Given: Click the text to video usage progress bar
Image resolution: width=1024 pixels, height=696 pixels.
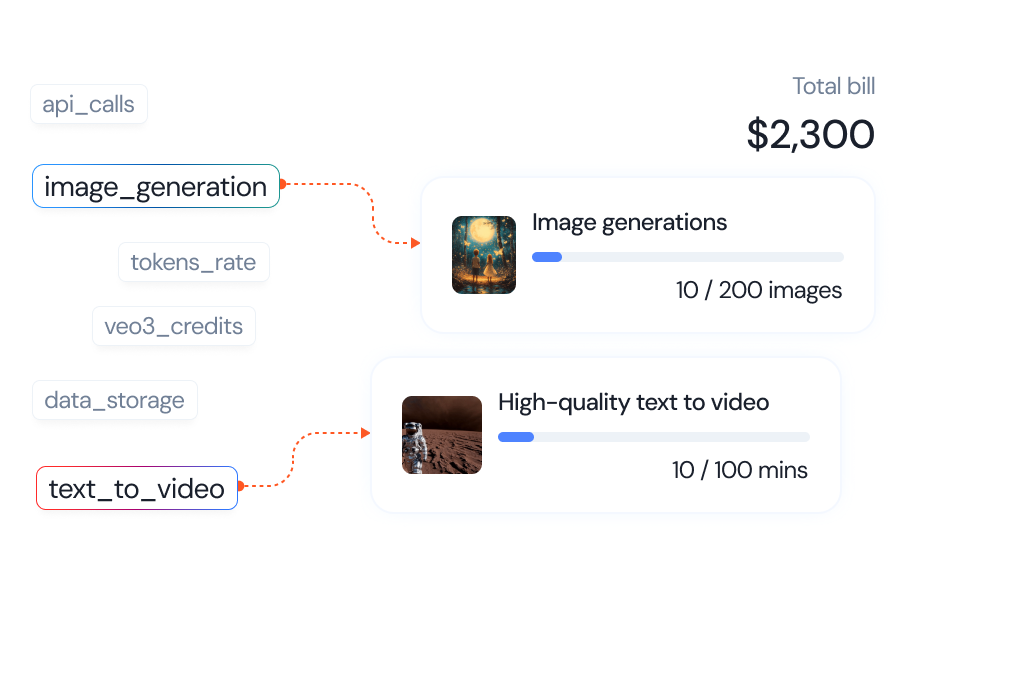Looking at the screenshot, I should (x=653, y=437).
